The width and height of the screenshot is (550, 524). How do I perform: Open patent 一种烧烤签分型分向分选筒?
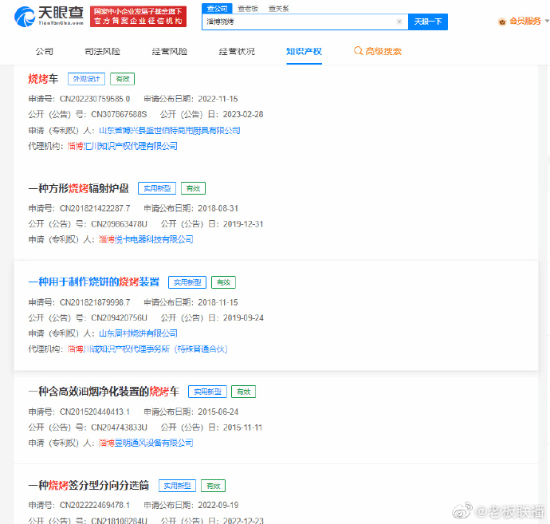point(89,485)
